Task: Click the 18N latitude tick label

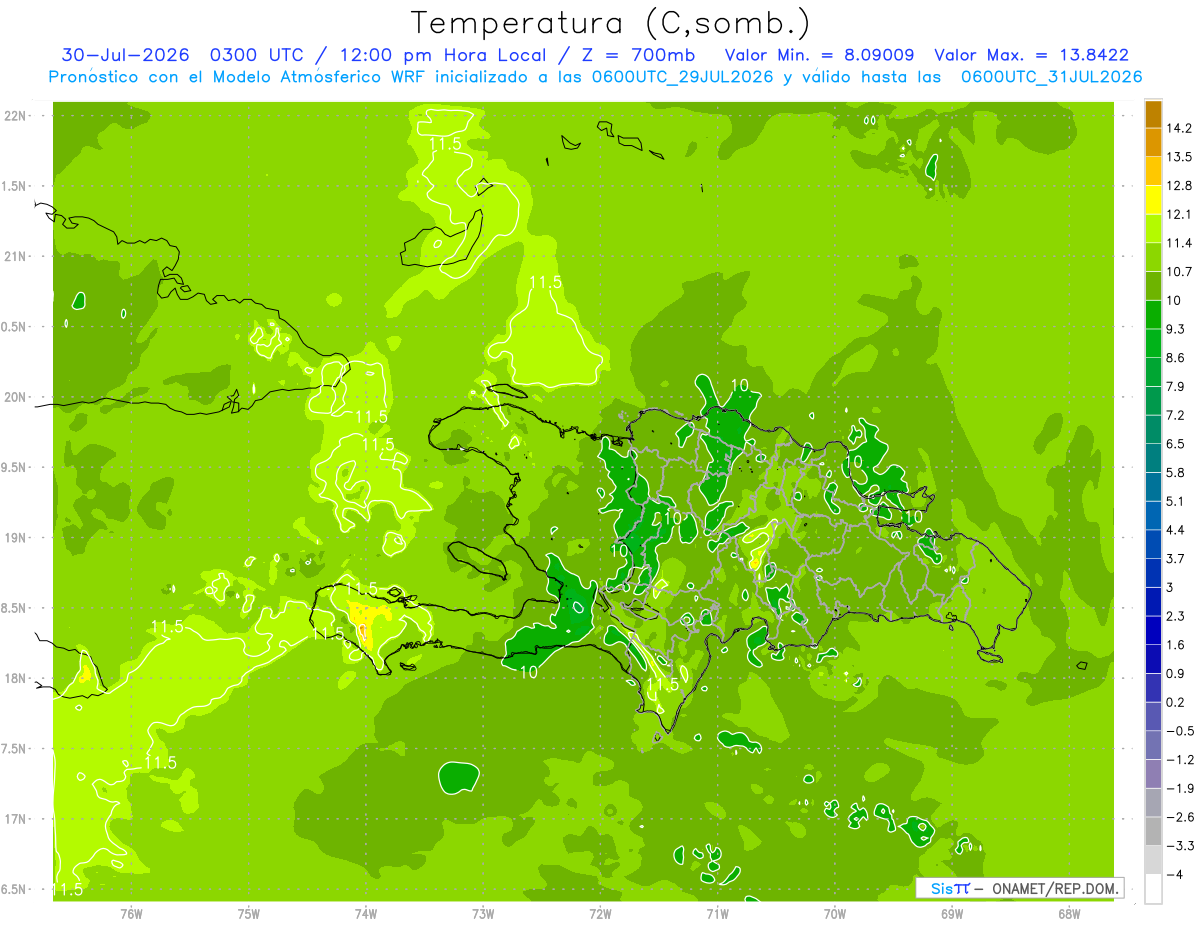Action: pos(17,679)
